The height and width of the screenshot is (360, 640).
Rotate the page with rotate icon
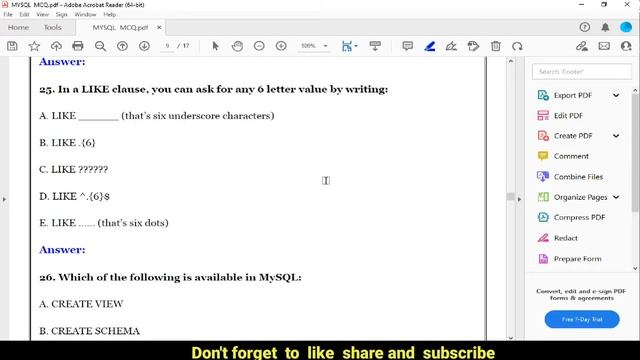517,46
